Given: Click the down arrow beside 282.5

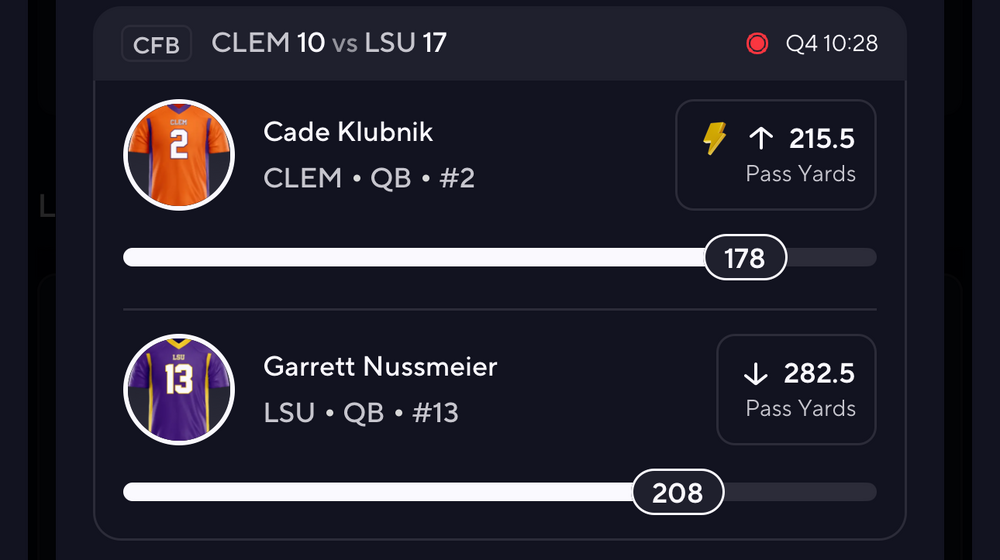Looking at the screenshot, I should [755, 374].
